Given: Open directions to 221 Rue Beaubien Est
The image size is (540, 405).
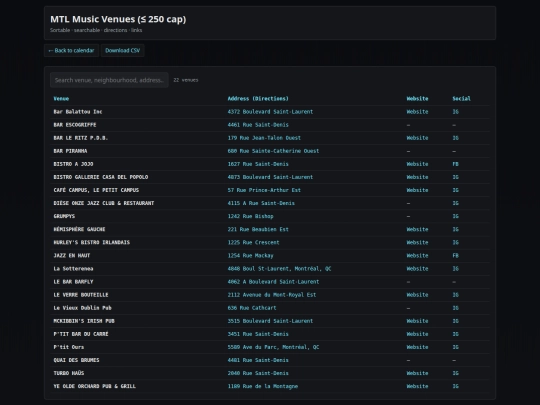Looking at the screenshot, I should pyautogui.click(x=258, y=229).
